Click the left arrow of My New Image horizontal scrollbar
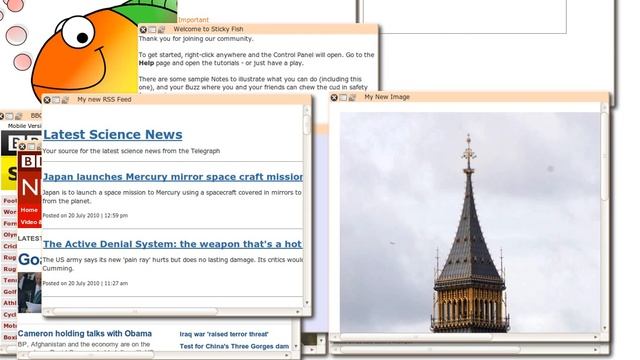The width and height of the screenshot is (640, 360). coord(334,337)
